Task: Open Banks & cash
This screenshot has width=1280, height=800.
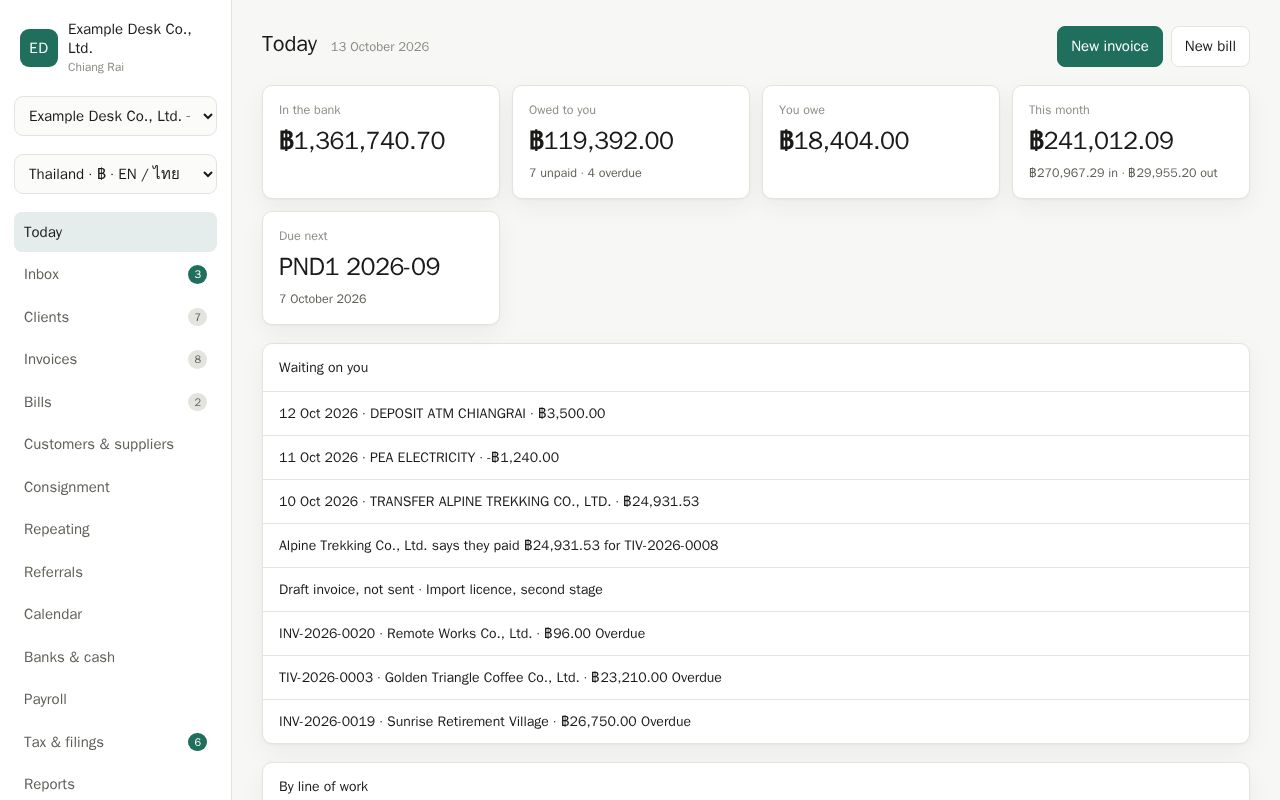Action: click(115, 657)
